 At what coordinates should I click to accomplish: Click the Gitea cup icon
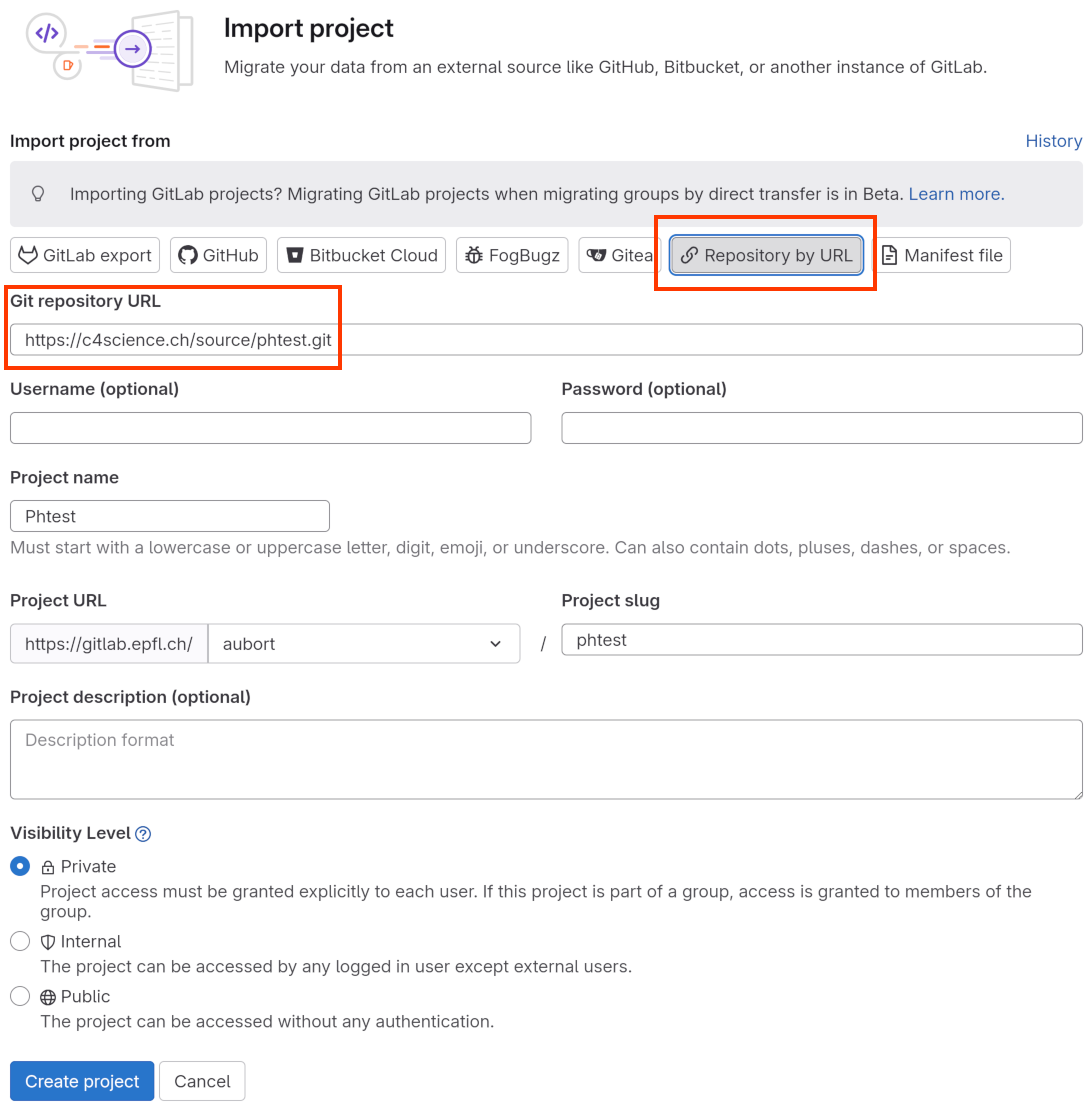597,255
